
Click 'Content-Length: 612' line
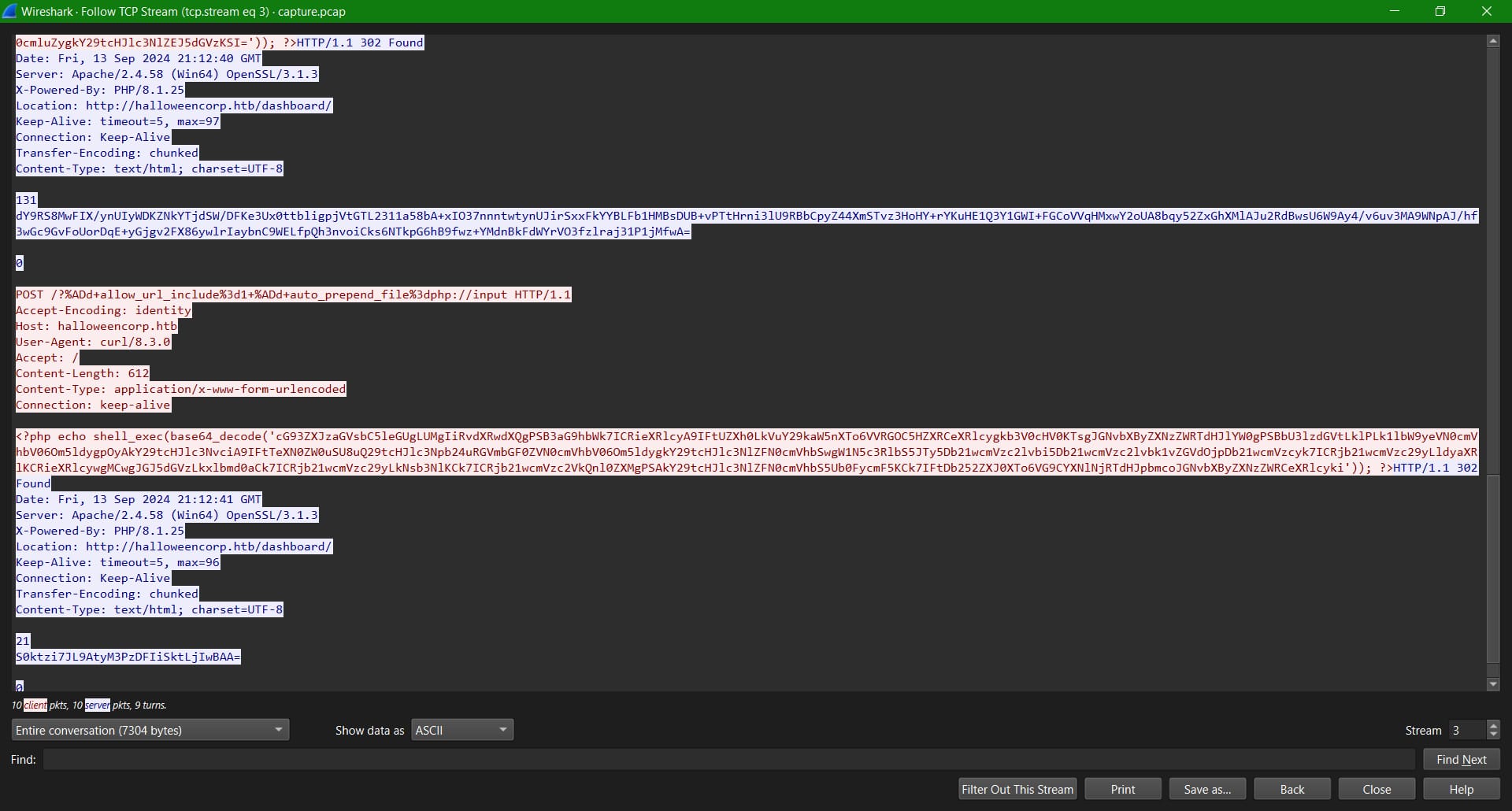coord(83,373)
